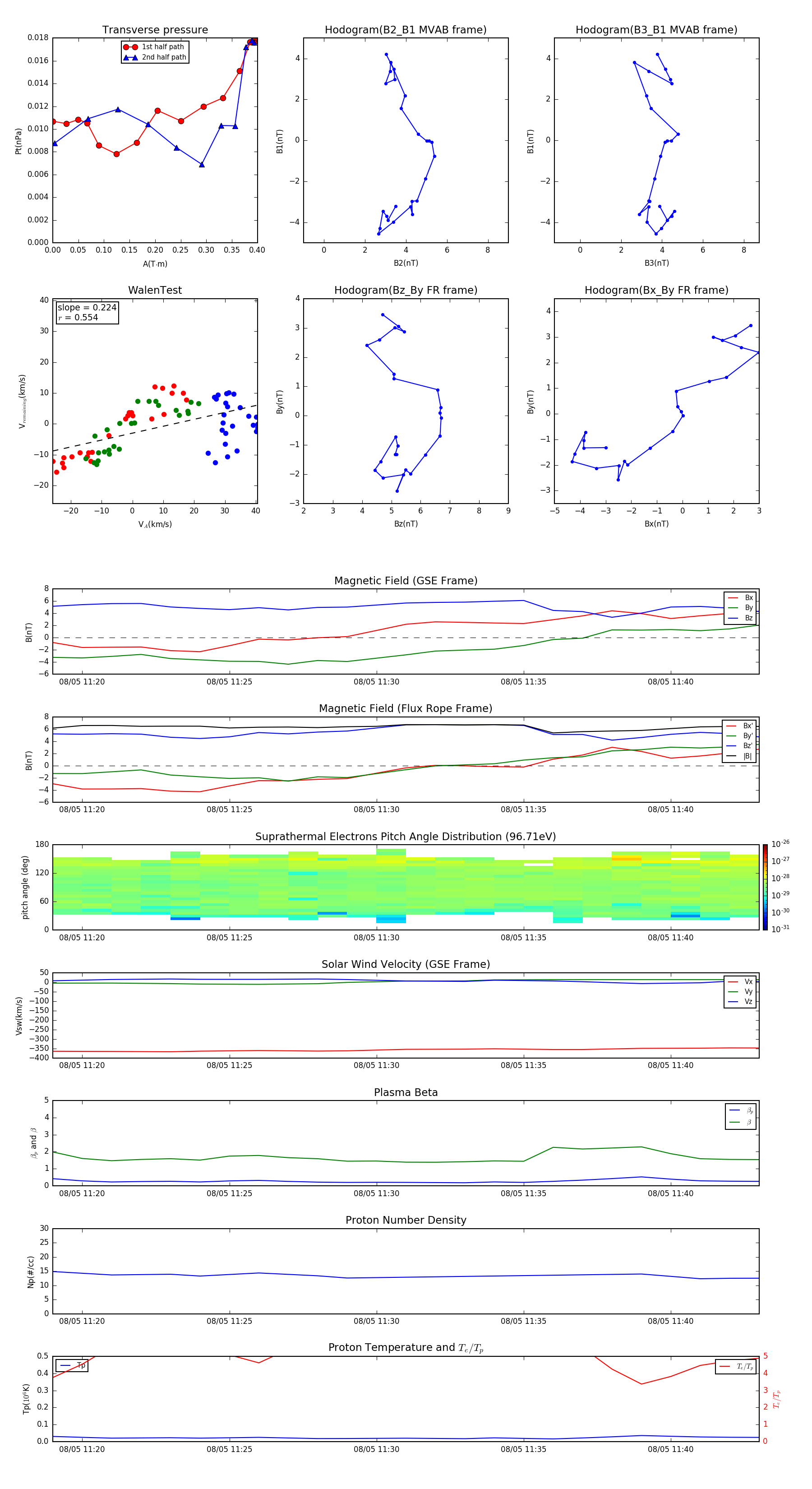Click the 'Magnetic Field (Flux Rope Frame)' title
The width and height of the screenshot is (812, 1489).
click(406, 709)
